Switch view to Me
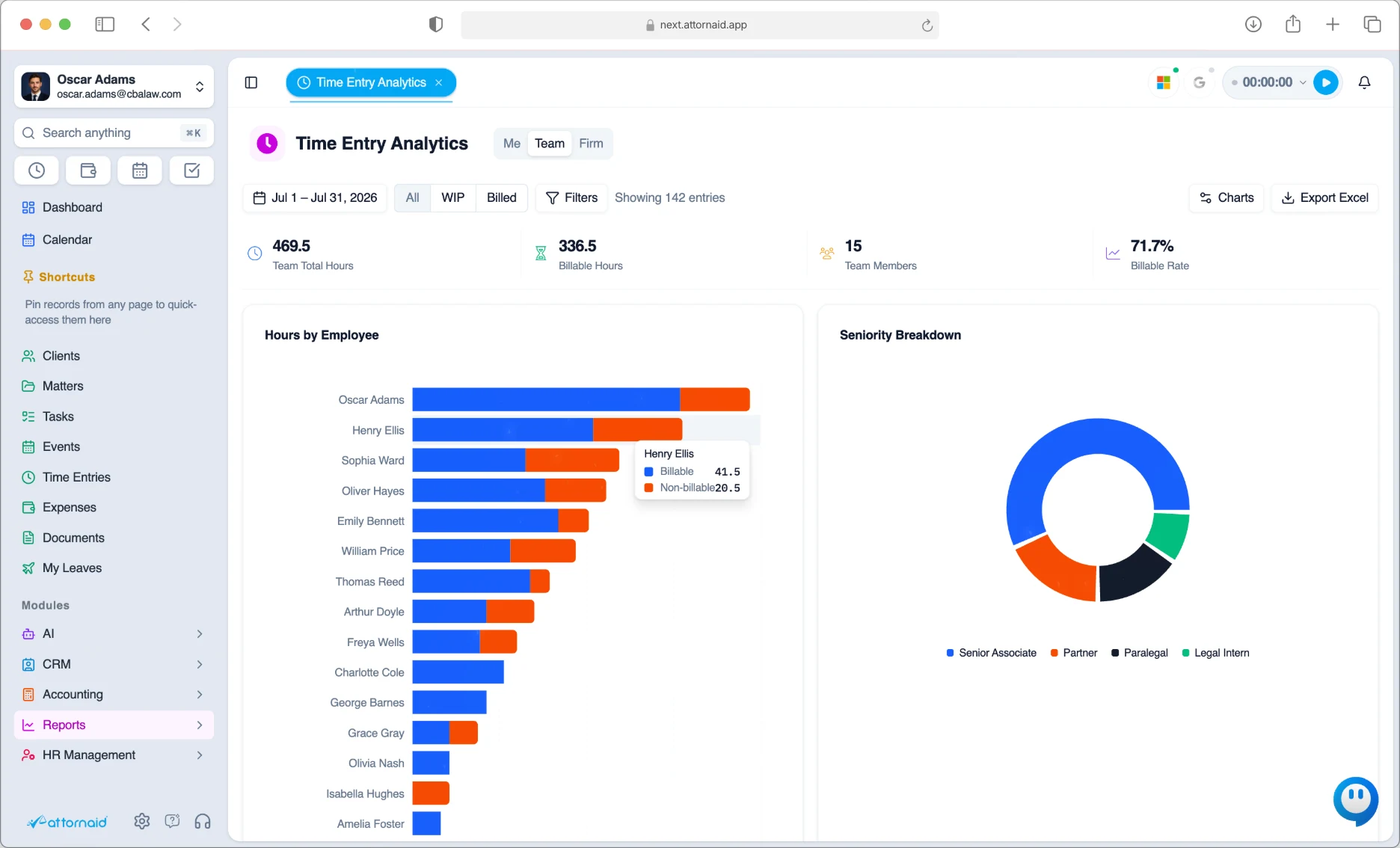This screenshot has height=848, width=1400. point(512,144)
